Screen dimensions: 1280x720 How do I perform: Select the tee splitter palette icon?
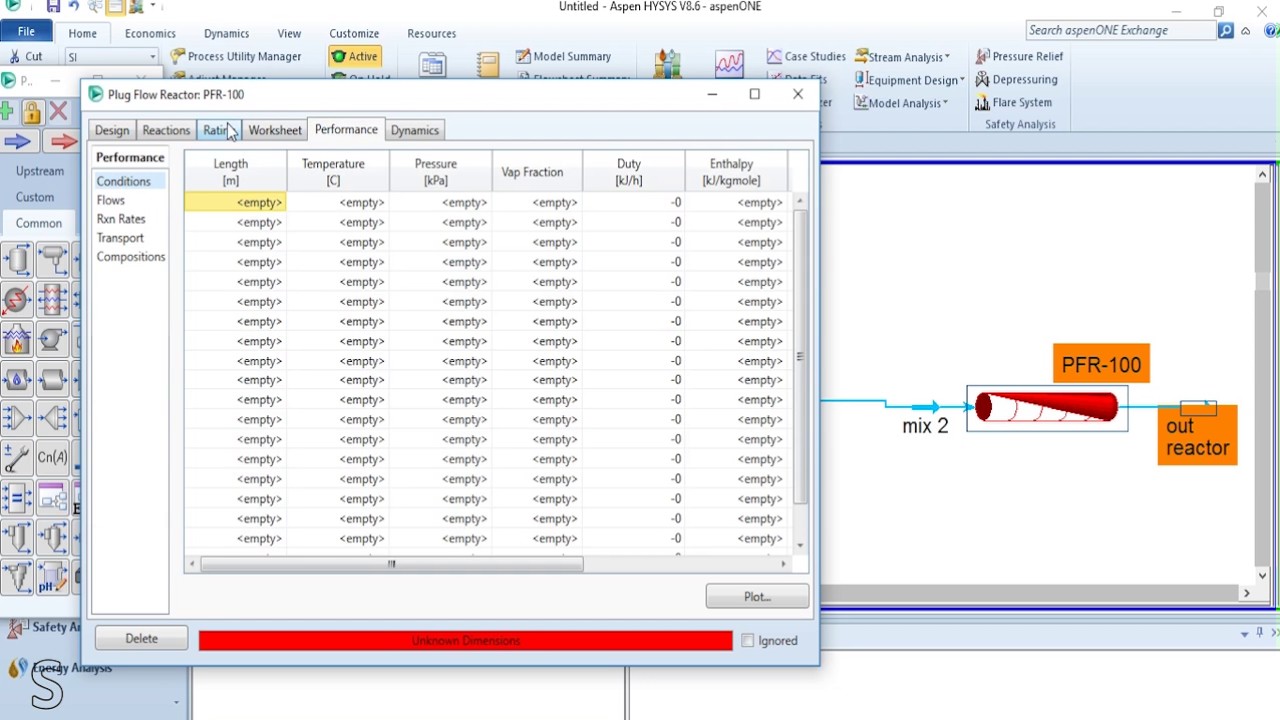coord(53,419)
